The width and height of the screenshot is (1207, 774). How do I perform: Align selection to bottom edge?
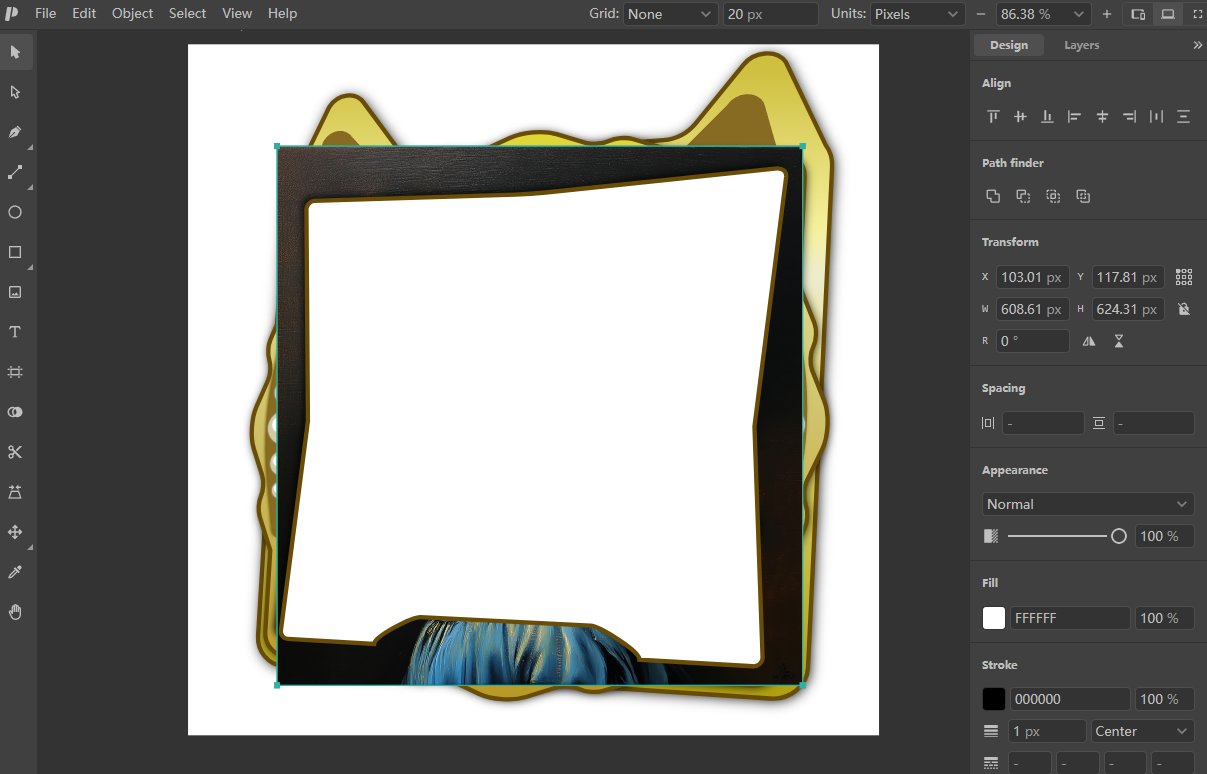pos(1047,117)
